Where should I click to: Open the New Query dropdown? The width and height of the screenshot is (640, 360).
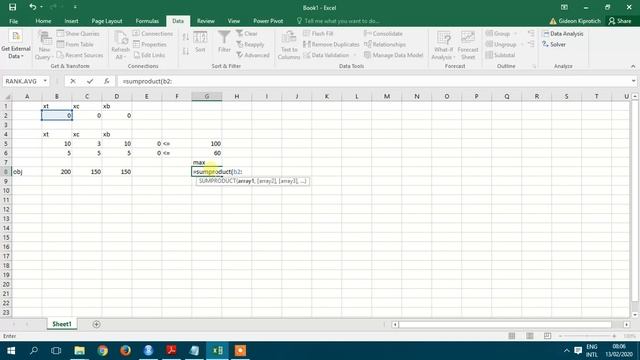click(44, 45)
